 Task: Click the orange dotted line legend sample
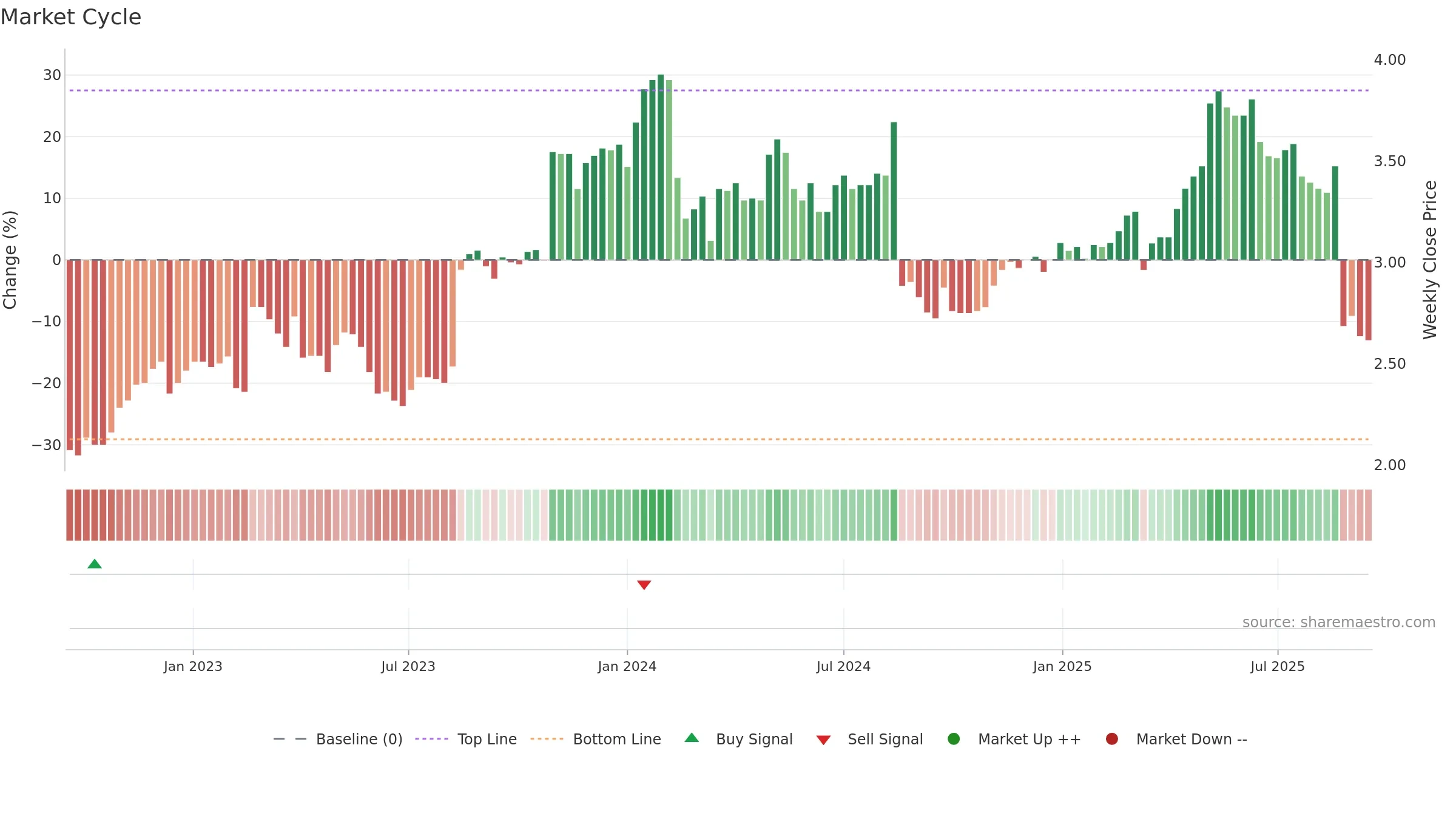tap(547, 739)
